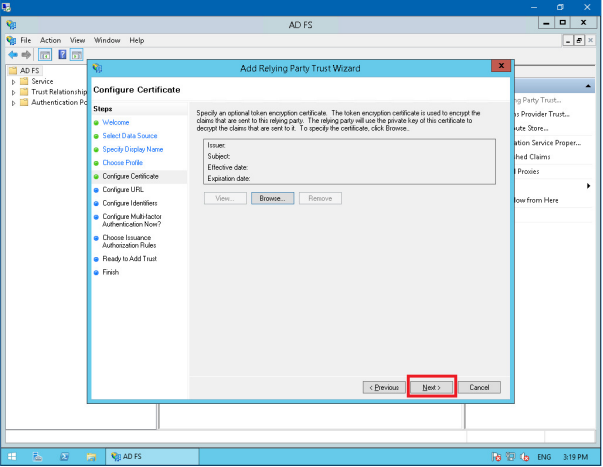The image size is (603, 467).
Task: Click the Back arrow in the toolbar
Action: point(12,54)
